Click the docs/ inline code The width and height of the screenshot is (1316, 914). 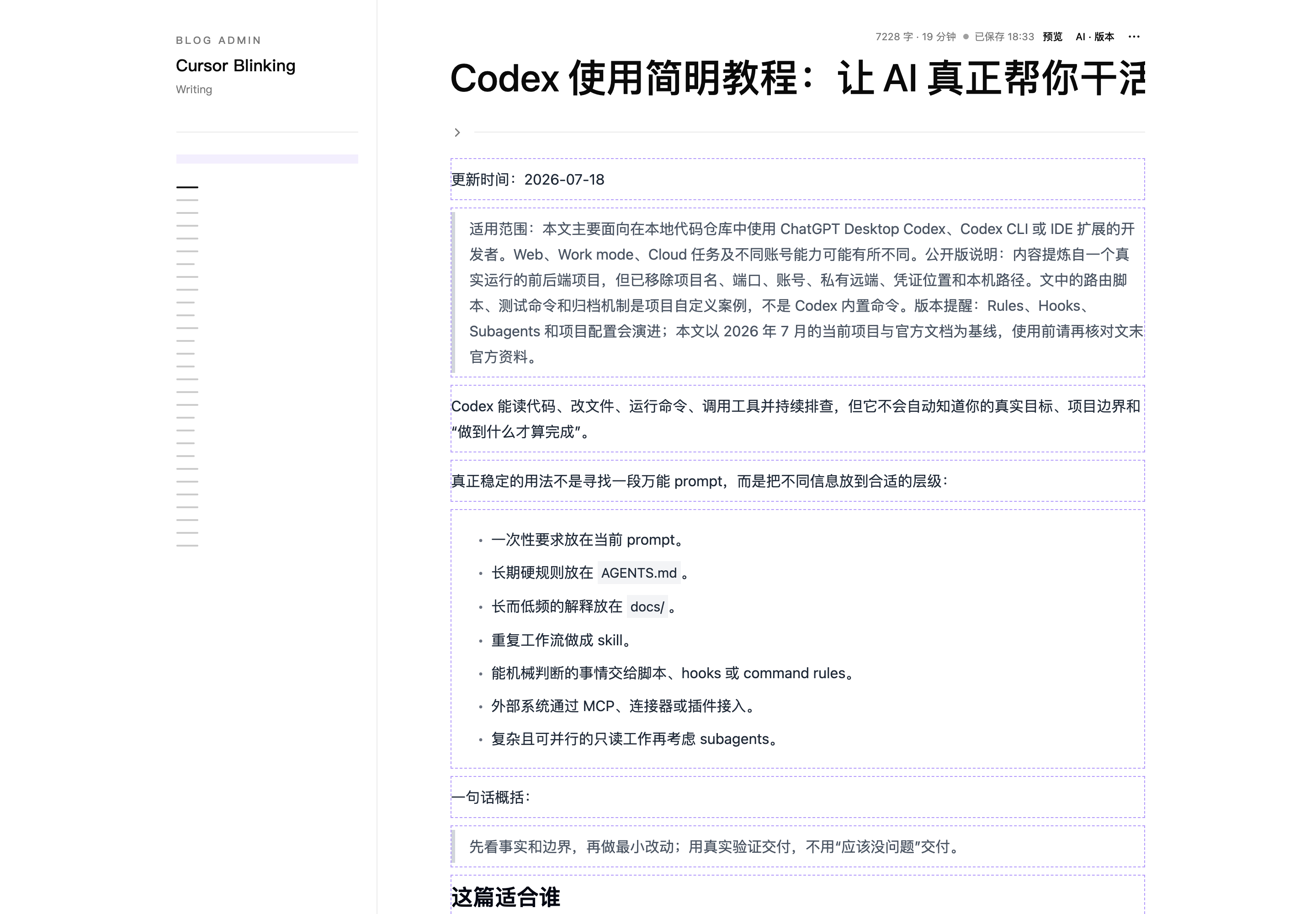click(647, 606)
